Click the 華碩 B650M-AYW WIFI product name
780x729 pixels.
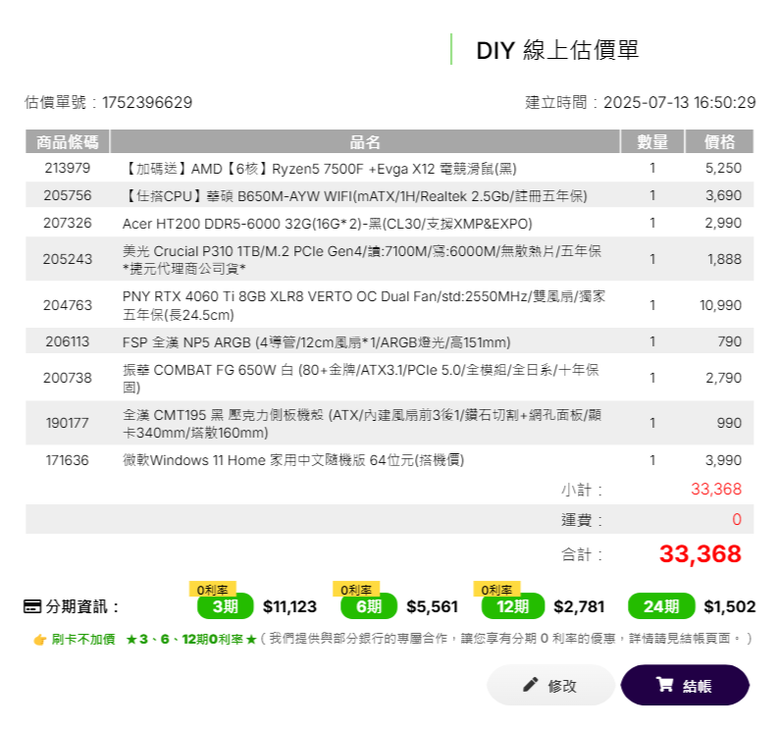pyautogui.click(x=355, y=196)
